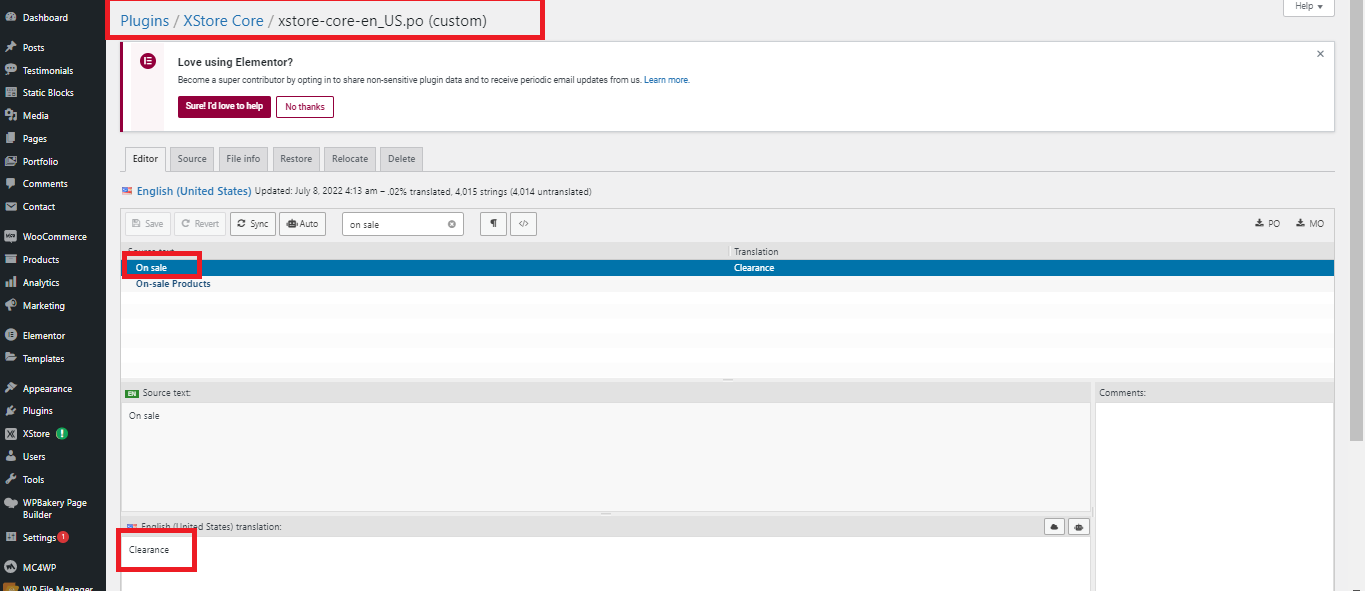Viewport: 1365px width, 591px height.
Task: Click the Clearance translation cell
Action: point(754,268)
